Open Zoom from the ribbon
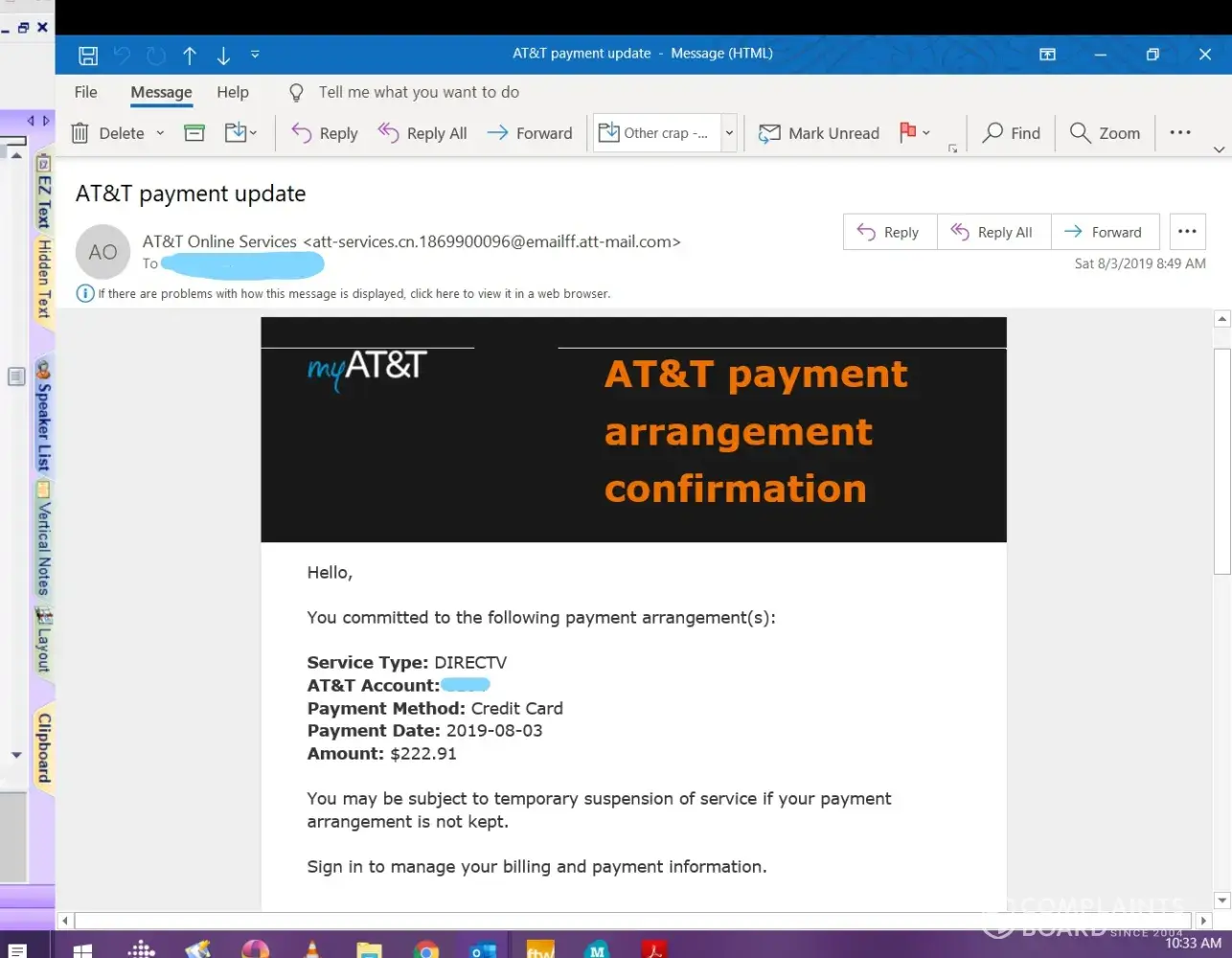1232x958 pixels. pos(1105,133)
